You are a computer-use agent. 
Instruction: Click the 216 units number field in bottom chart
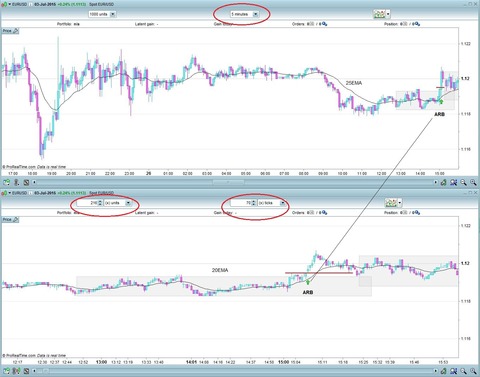[87, 203]
